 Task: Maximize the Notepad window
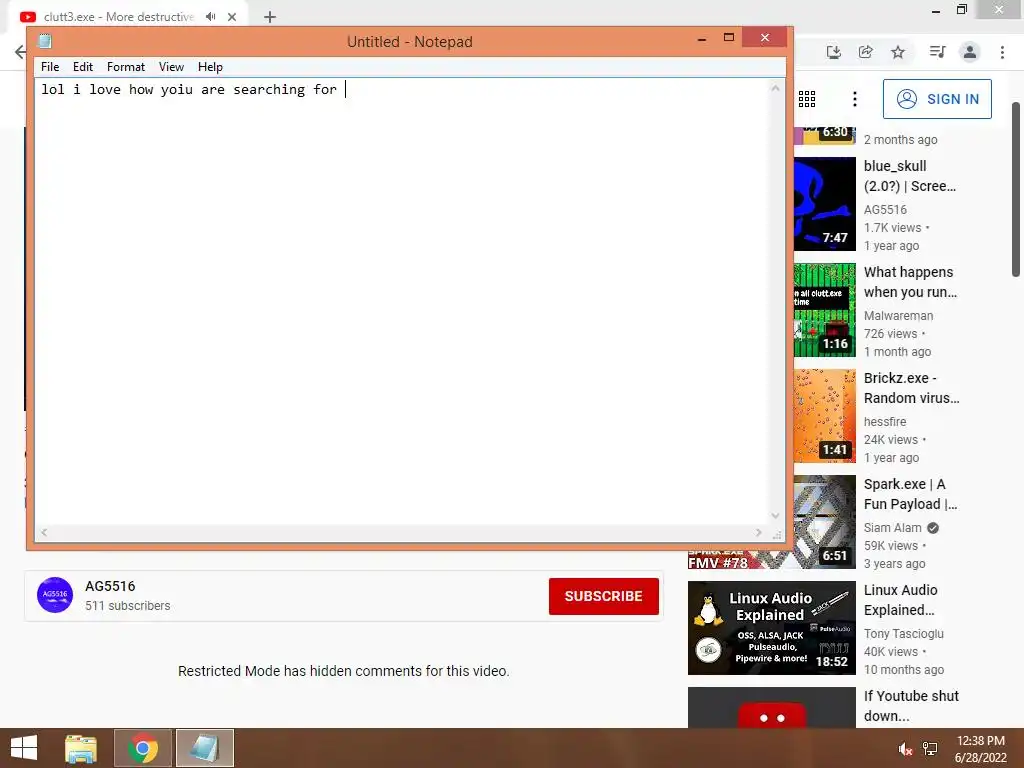pos(729,37)
